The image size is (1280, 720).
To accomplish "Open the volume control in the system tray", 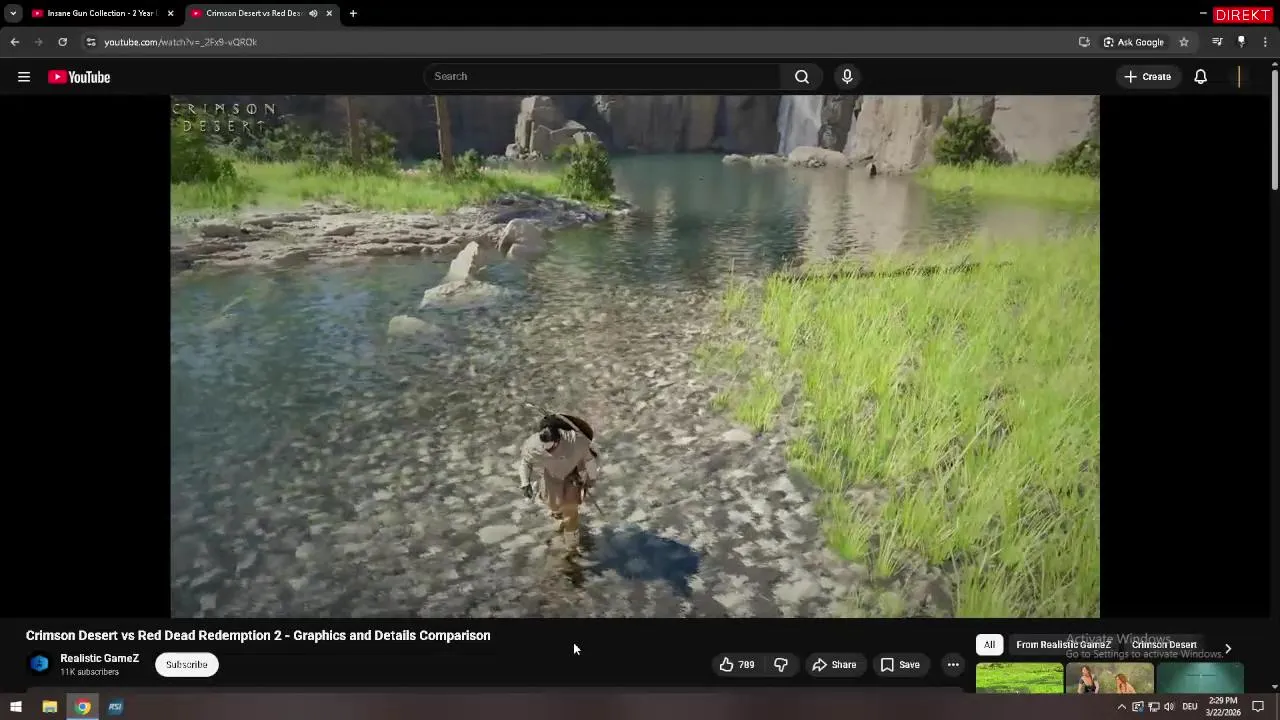I will (1169, 707).
